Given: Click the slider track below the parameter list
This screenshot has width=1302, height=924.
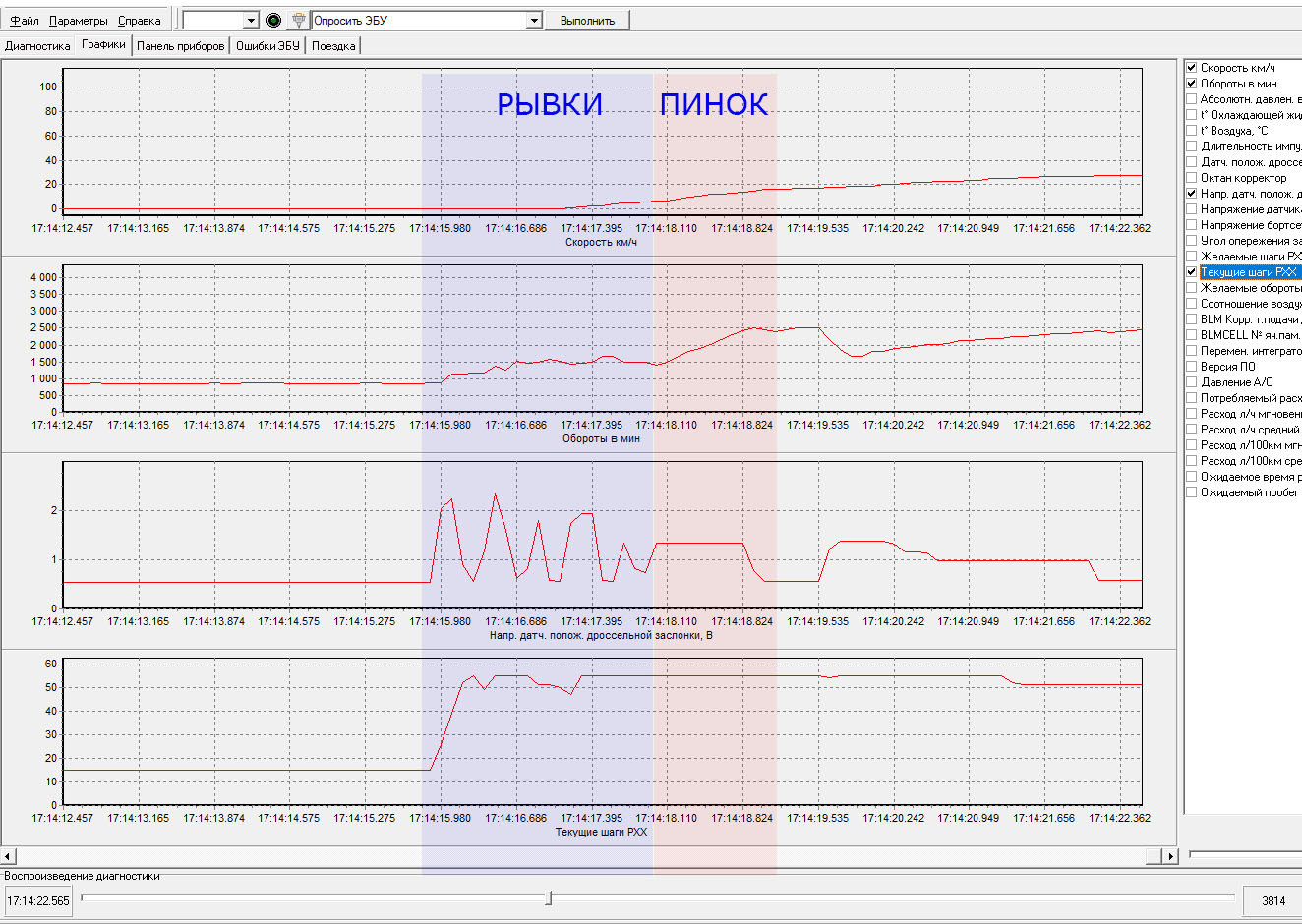Looking at the screenshot, I should 1245,854.
